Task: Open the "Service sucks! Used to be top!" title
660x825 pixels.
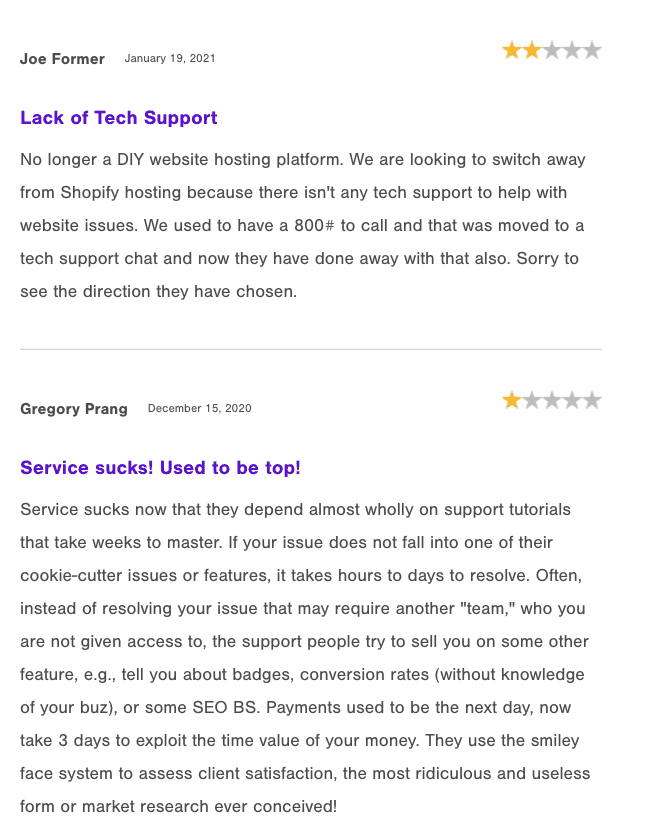Action: 160,468
